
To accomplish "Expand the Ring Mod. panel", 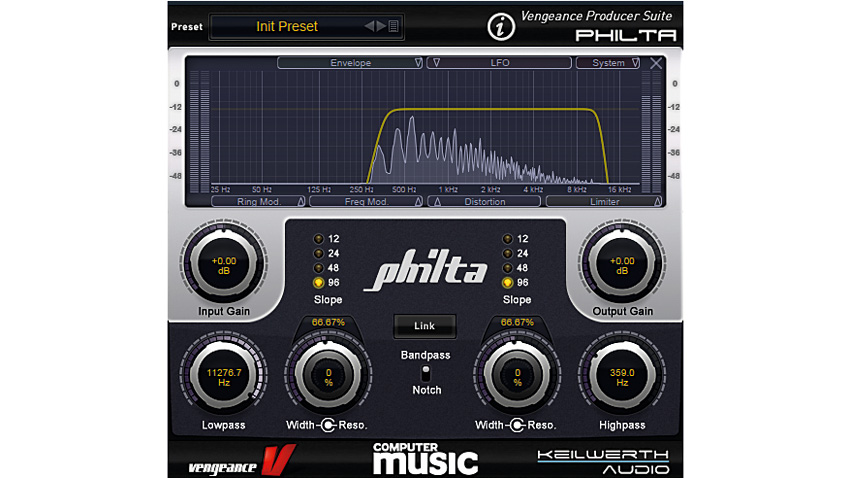I will 259,202.
